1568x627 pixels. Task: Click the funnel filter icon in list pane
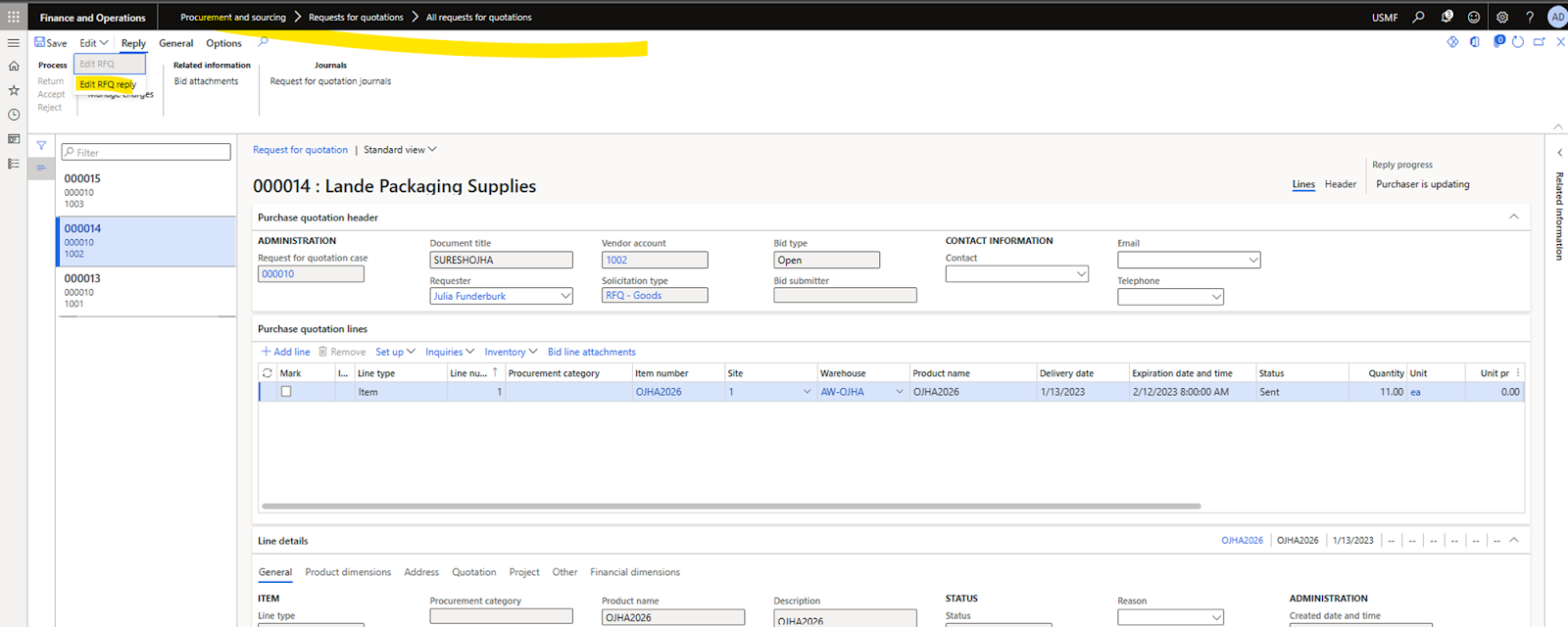41,145
